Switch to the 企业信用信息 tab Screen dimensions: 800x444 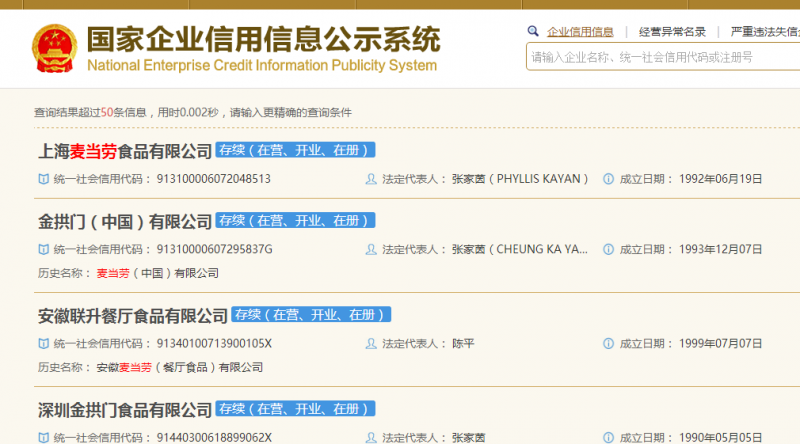coord(580,32)
